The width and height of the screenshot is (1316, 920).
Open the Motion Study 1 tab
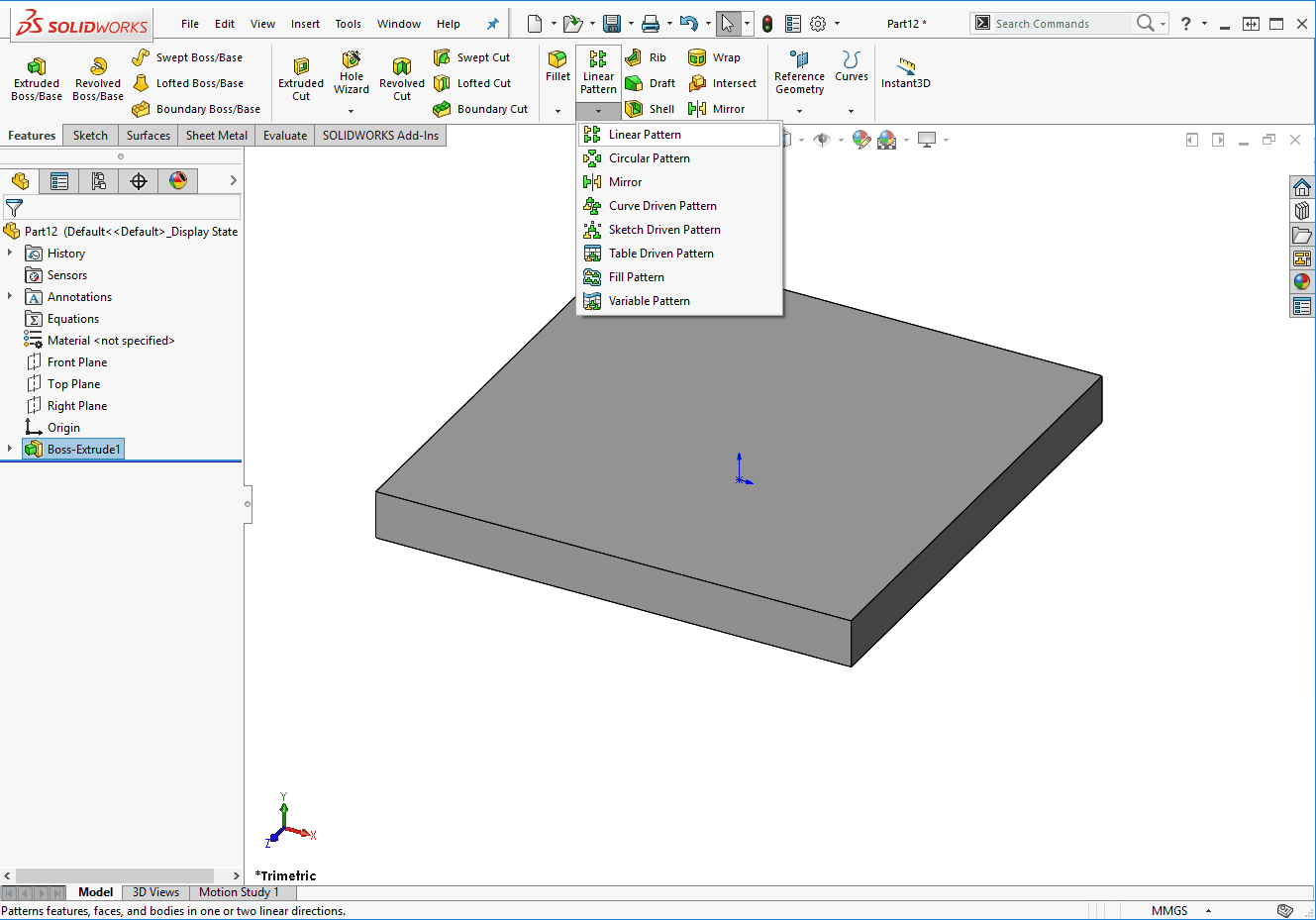click(239, 892)
